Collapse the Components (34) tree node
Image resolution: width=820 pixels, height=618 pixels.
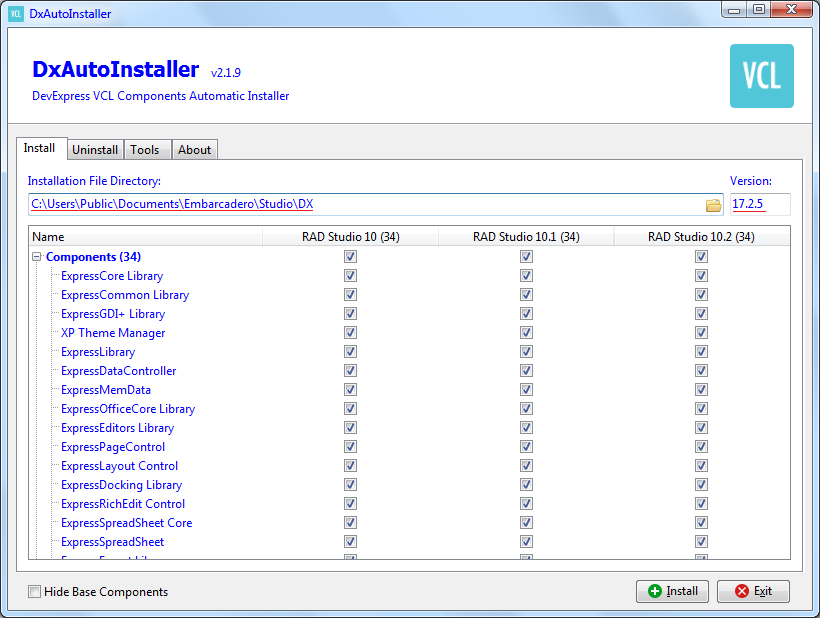pyautogui.click(x=37, y=257)
